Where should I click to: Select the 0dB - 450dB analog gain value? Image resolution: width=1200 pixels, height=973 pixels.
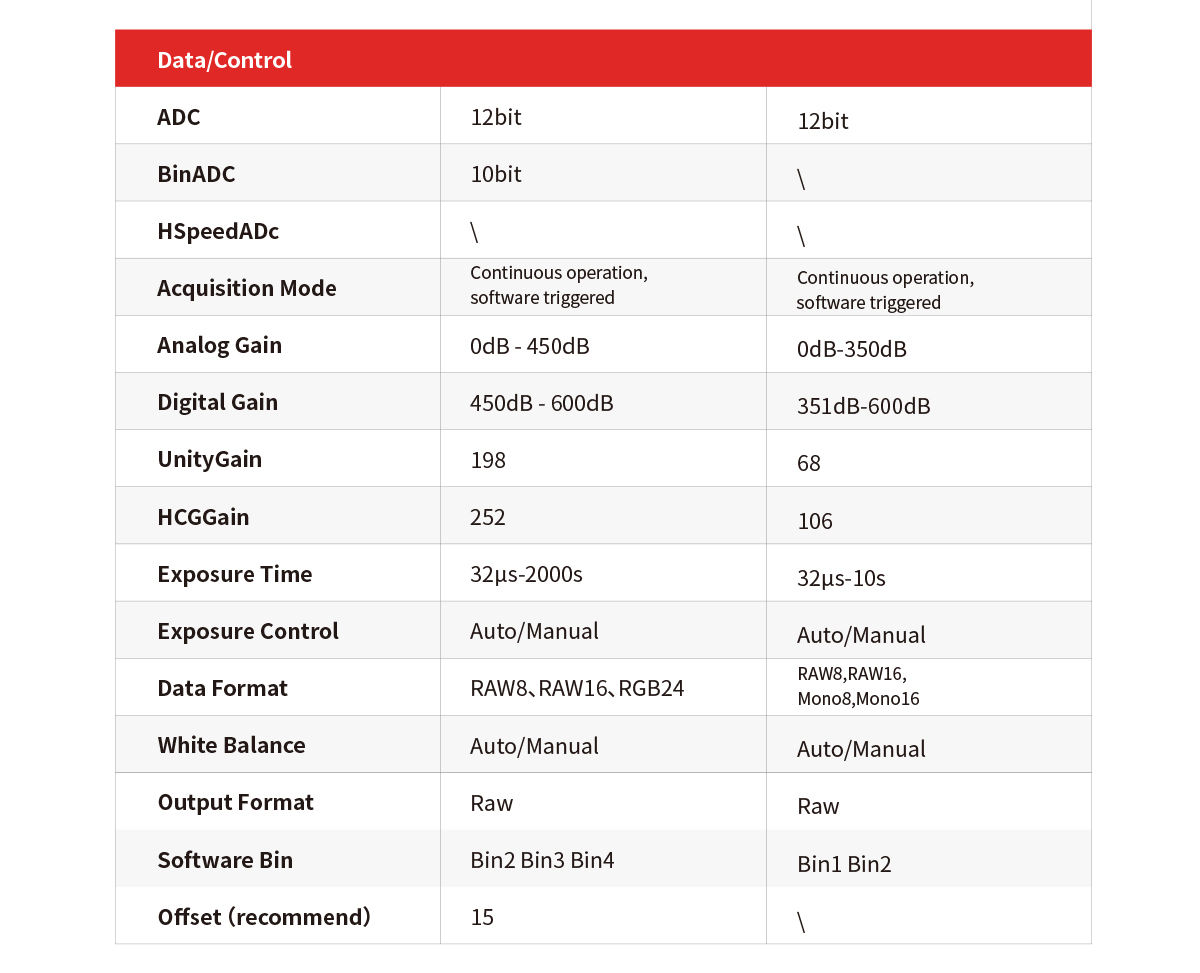(529, 345)
